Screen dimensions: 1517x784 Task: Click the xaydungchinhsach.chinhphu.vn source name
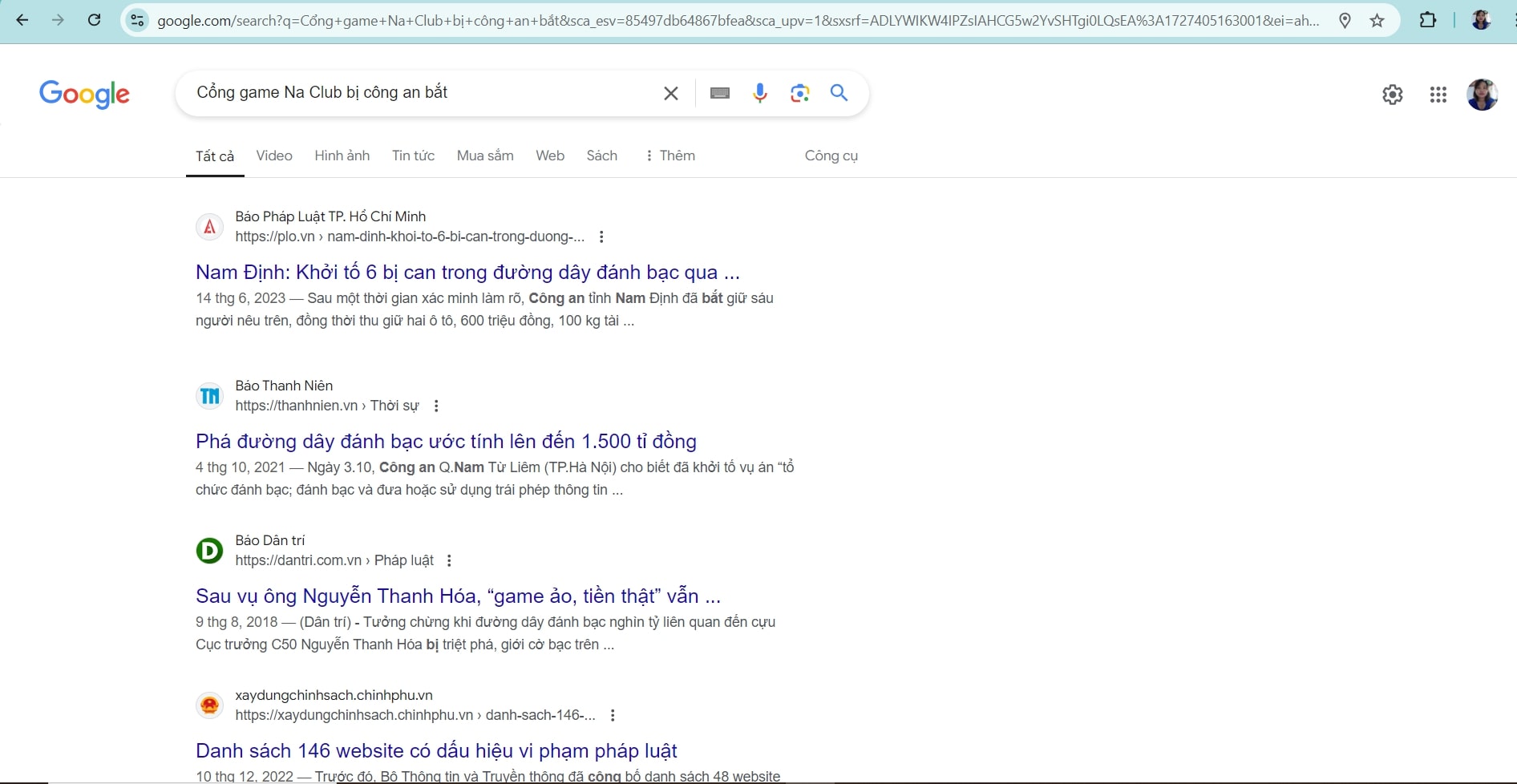tap(334, 695)
